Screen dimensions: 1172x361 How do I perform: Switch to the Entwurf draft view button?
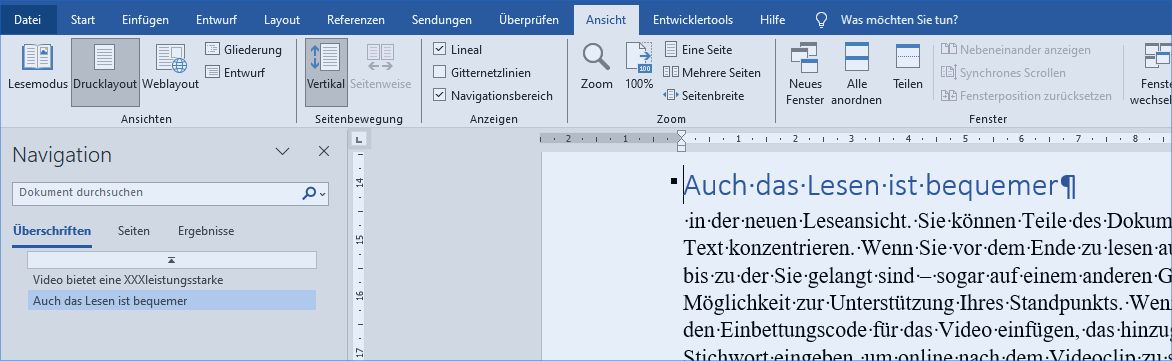235,72
